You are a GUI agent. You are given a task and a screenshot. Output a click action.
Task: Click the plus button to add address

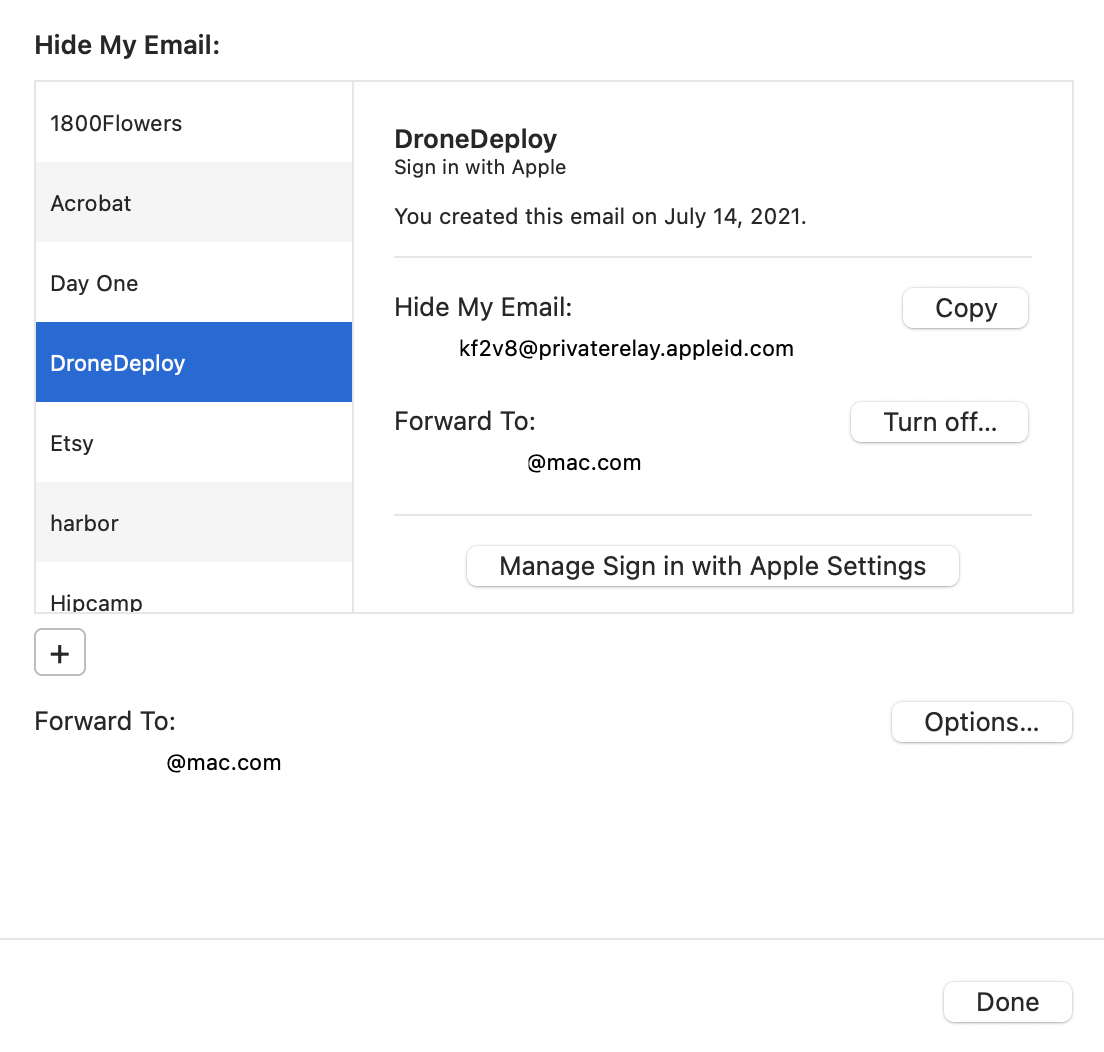[x=60, y=653]
